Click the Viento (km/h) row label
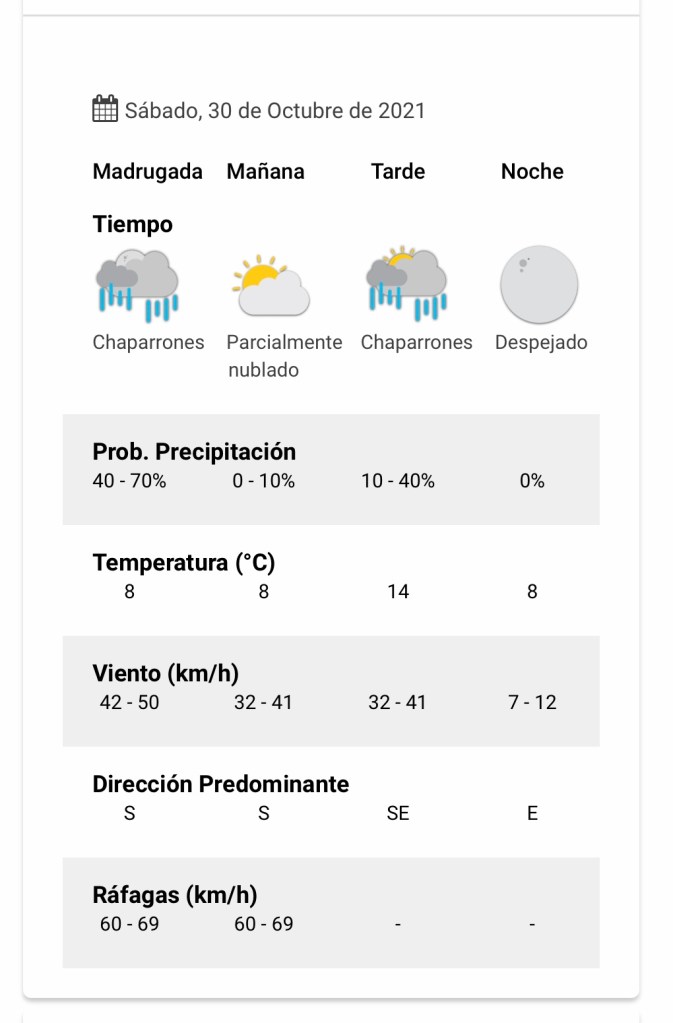The width and height of the screenshot is (673, 1023). coord(165,673)
